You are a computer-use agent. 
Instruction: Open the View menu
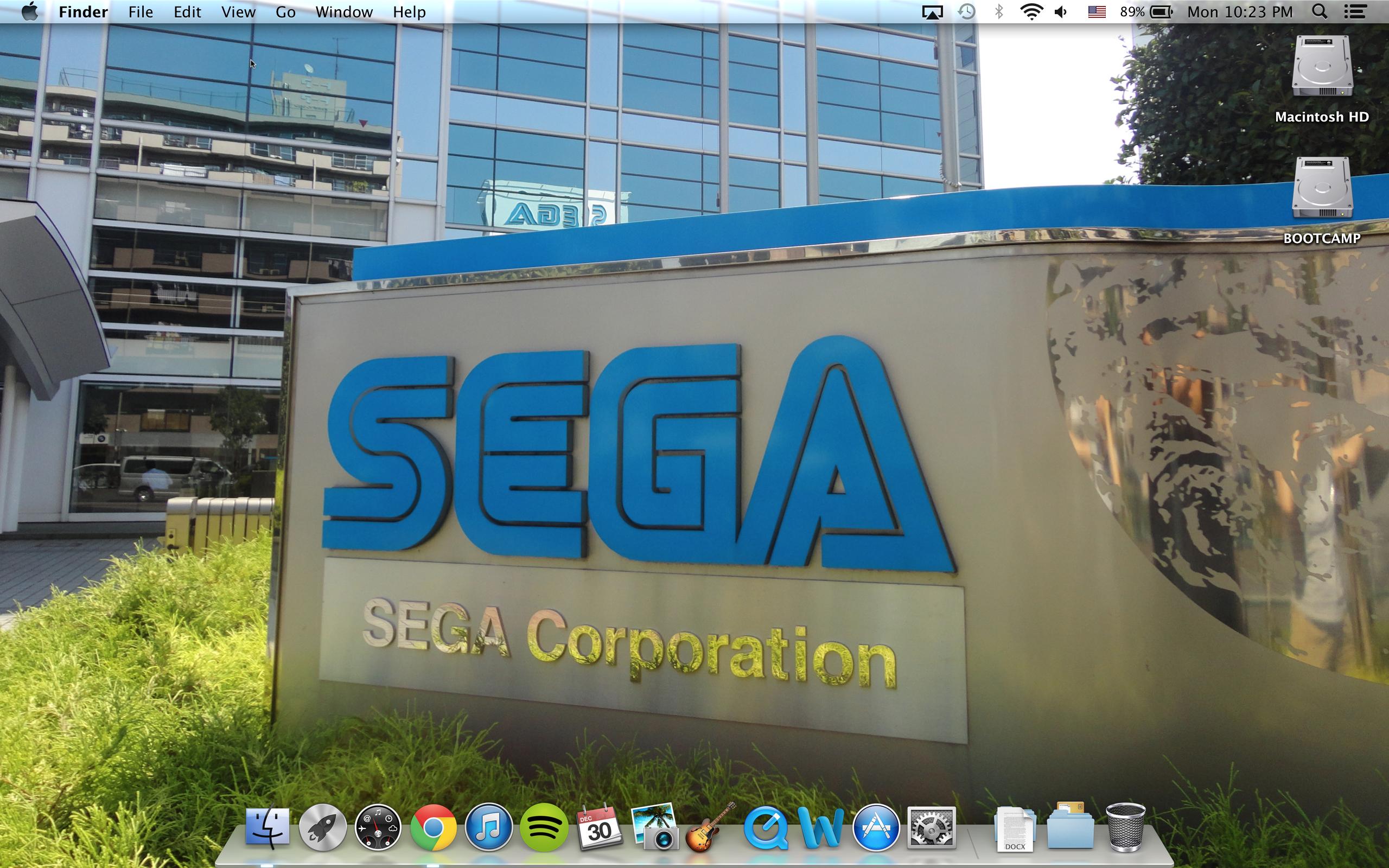point(238,11)
